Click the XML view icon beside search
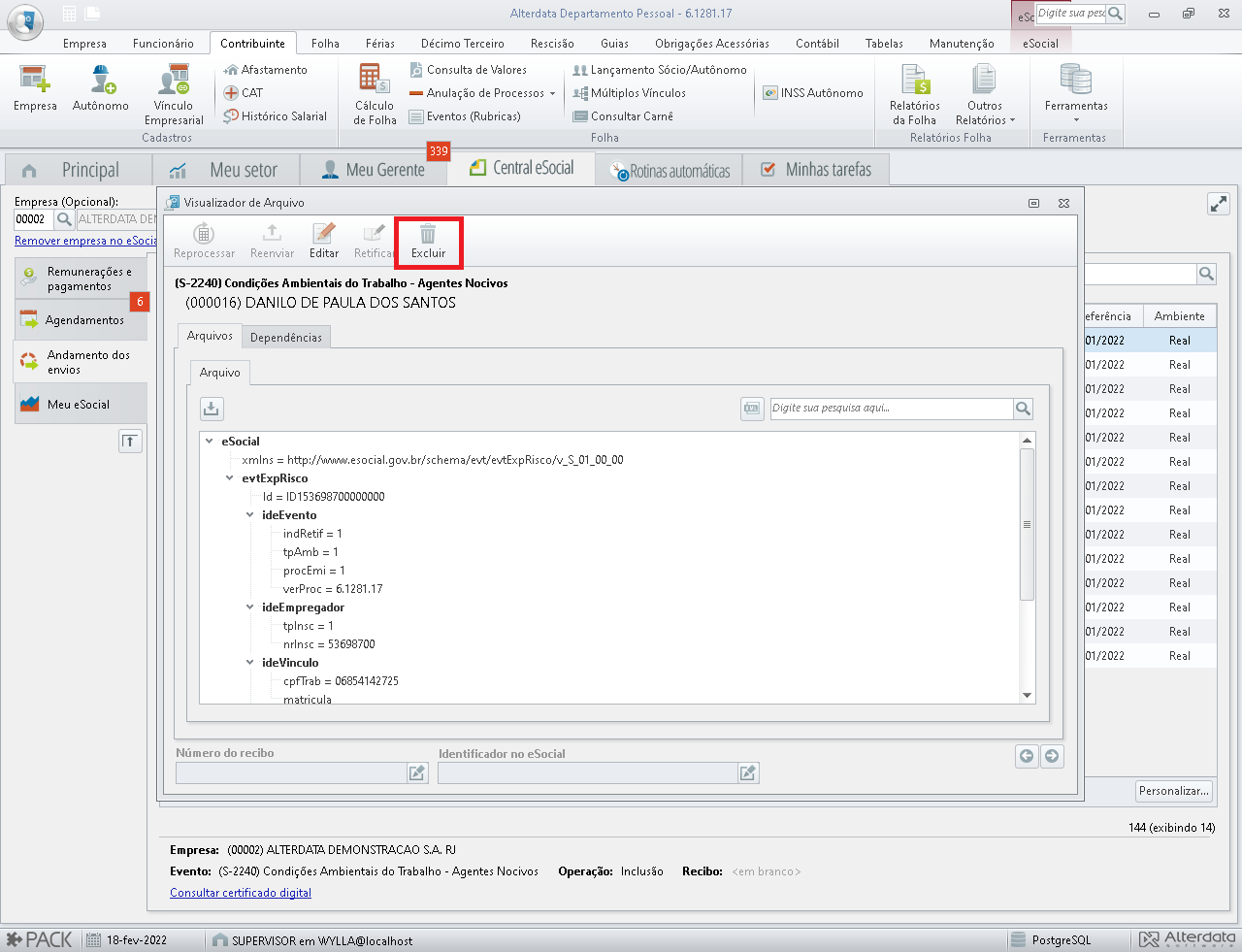This screenshot has height=952, width=1242. pyautogui.click(x=752, y=409)
